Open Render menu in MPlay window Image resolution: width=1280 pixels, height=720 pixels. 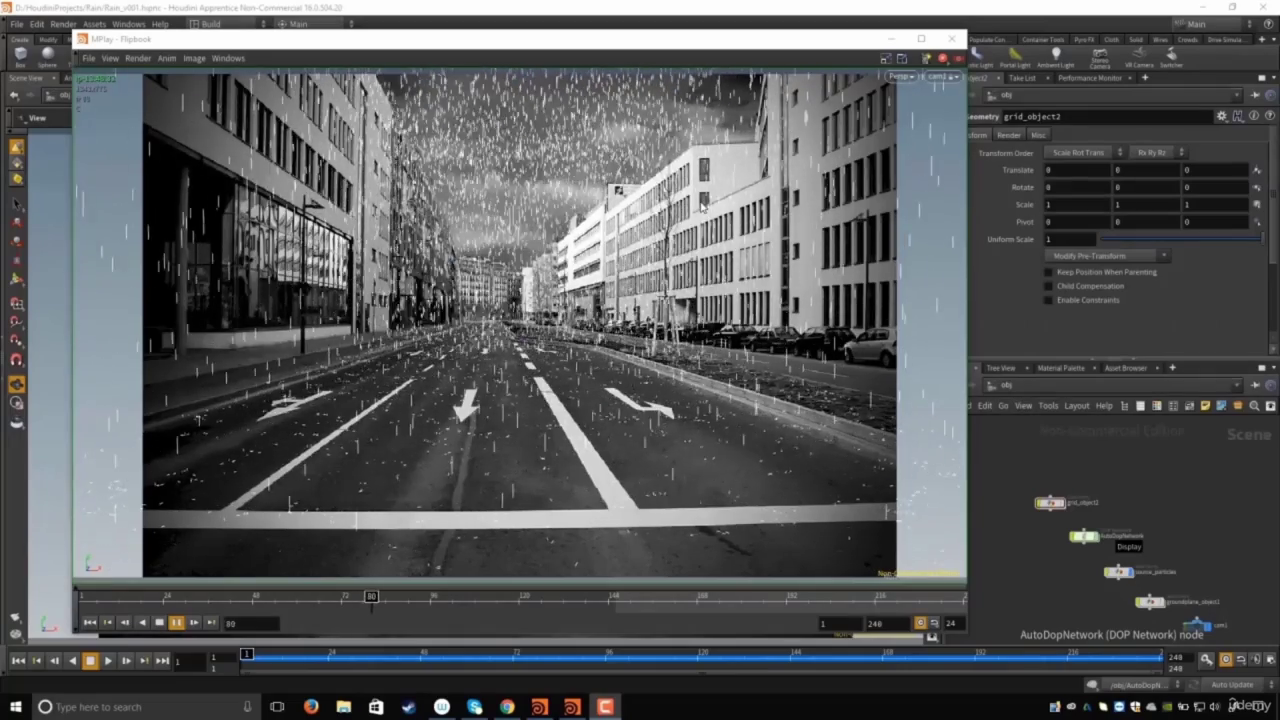[138, 58]
